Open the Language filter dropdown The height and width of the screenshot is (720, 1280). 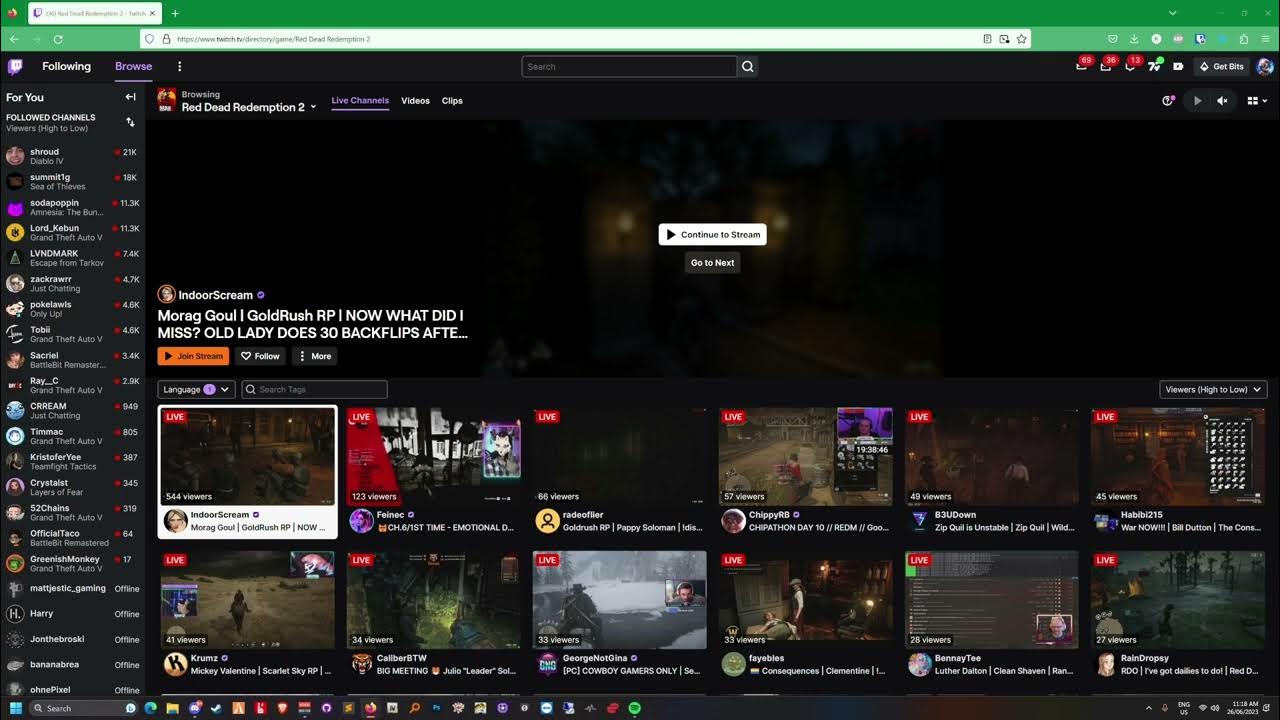[x=196, y=389]
